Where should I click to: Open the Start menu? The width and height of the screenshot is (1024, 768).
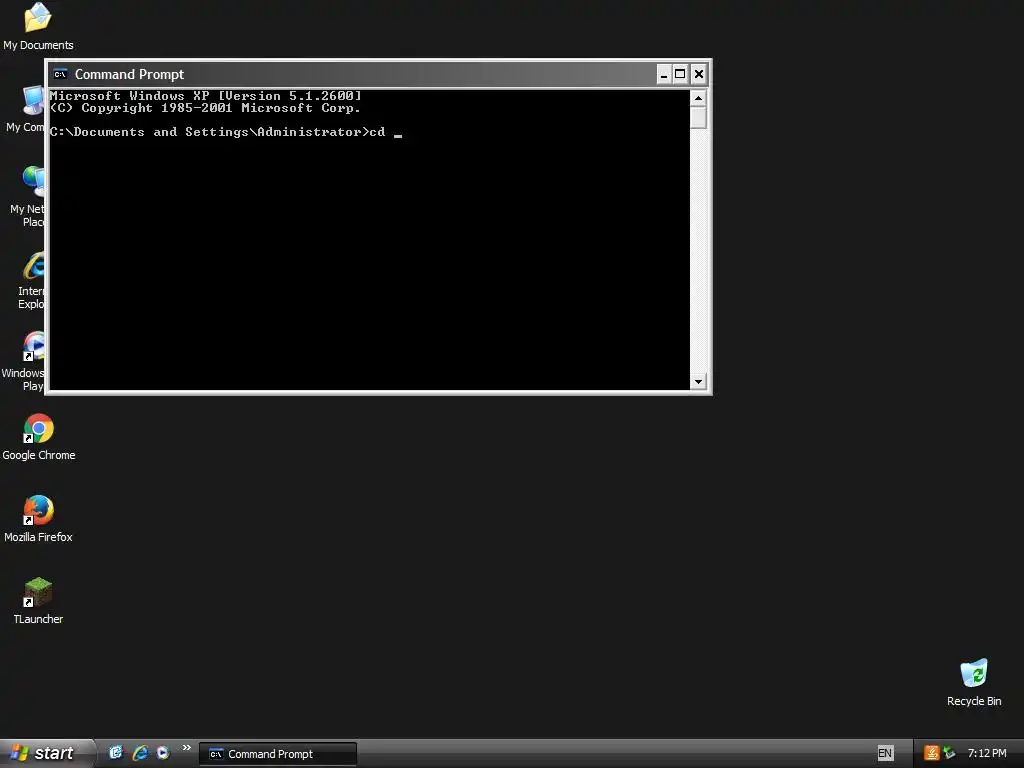pyautogui.click(x=46, y=753)
